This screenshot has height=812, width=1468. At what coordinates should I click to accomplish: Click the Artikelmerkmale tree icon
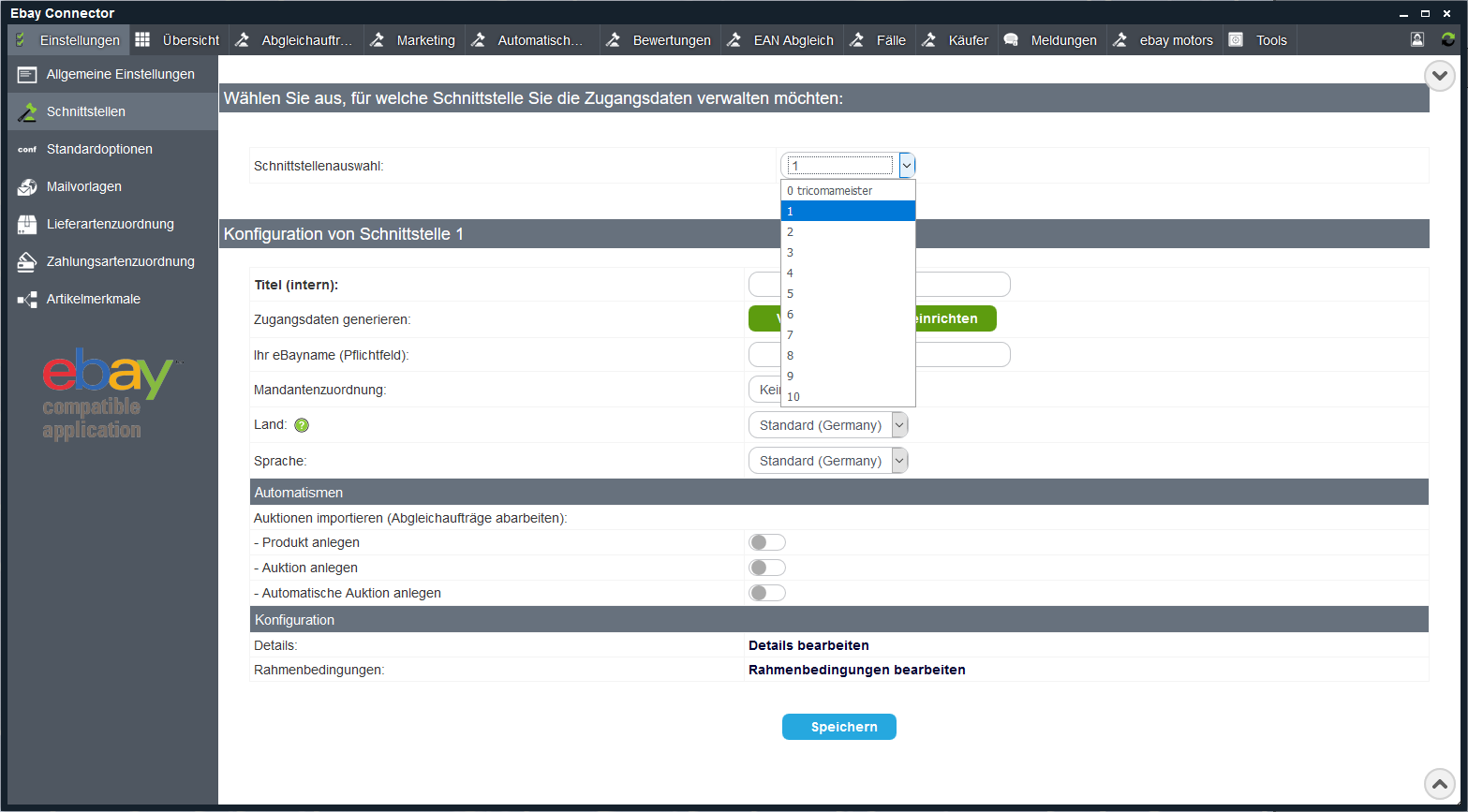[x=27, y=300]
